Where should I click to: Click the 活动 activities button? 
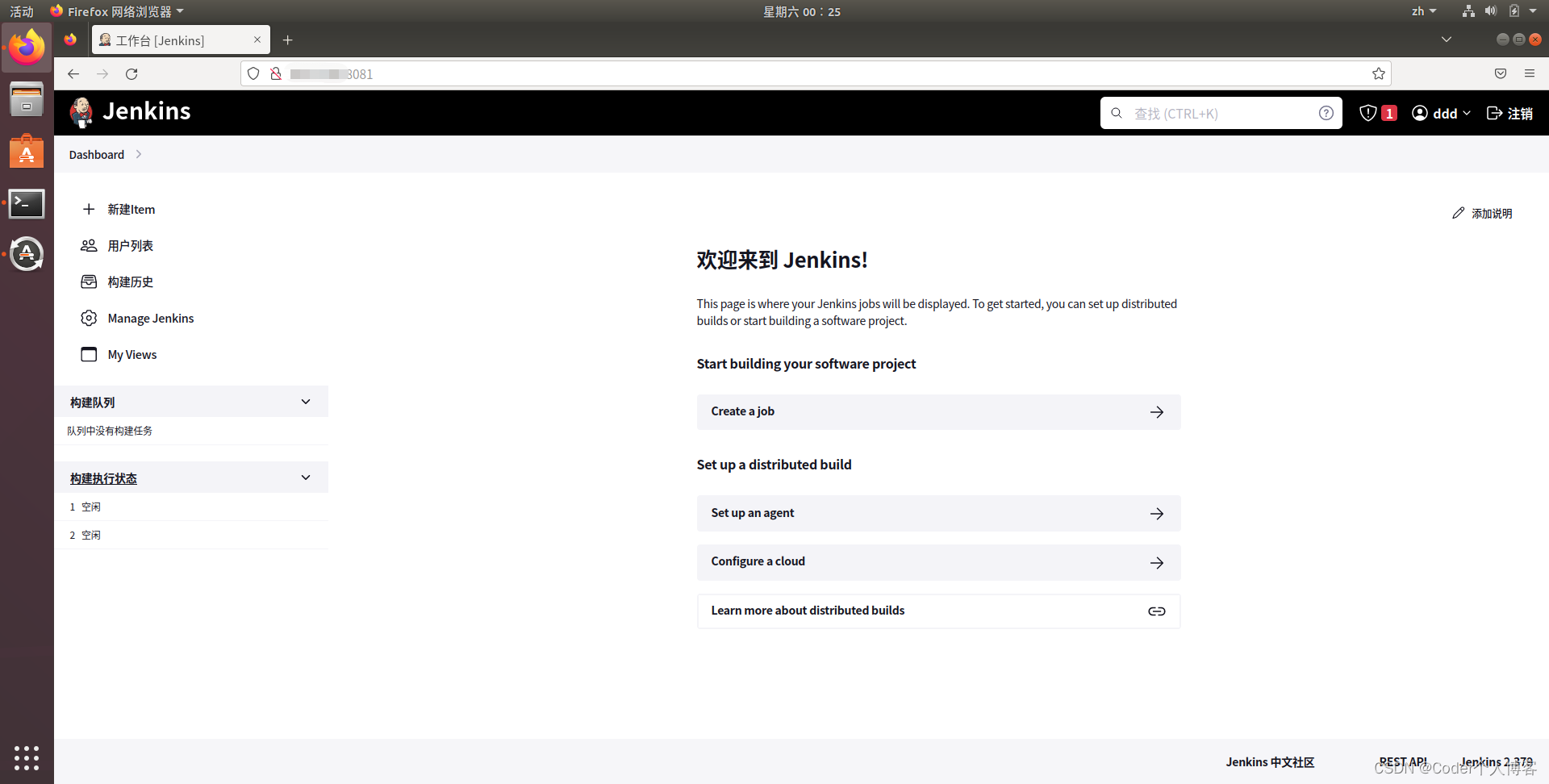22,11
